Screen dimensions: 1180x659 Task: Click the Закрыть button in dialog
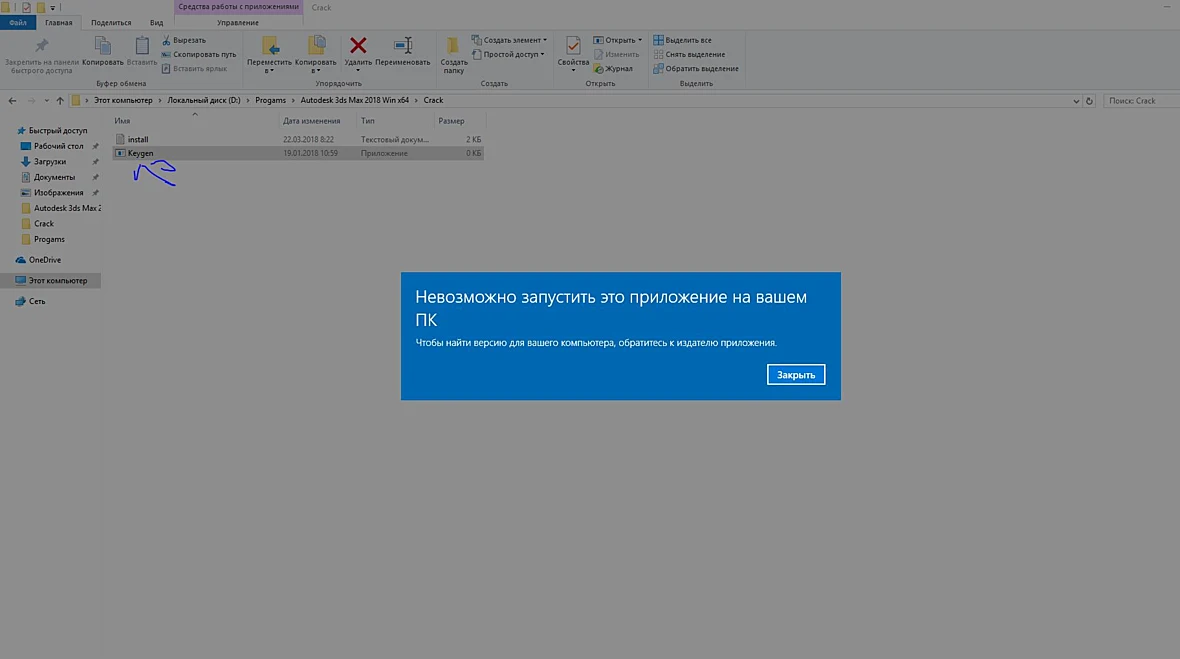[x=795, y=375]
